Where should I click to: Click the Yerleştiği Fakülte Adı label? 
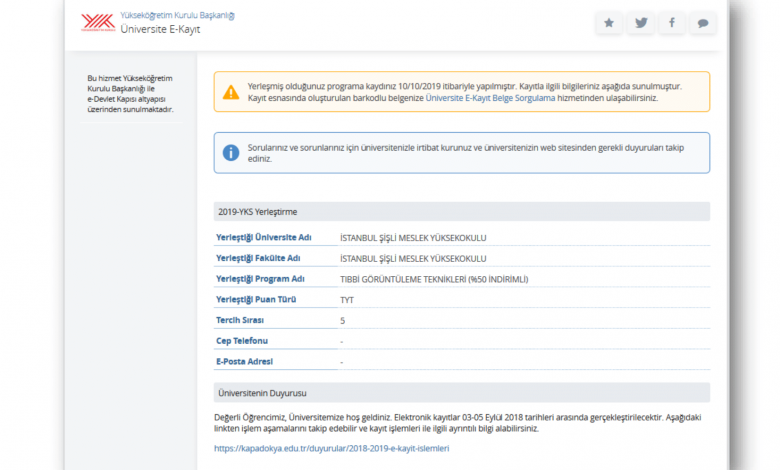258,258
